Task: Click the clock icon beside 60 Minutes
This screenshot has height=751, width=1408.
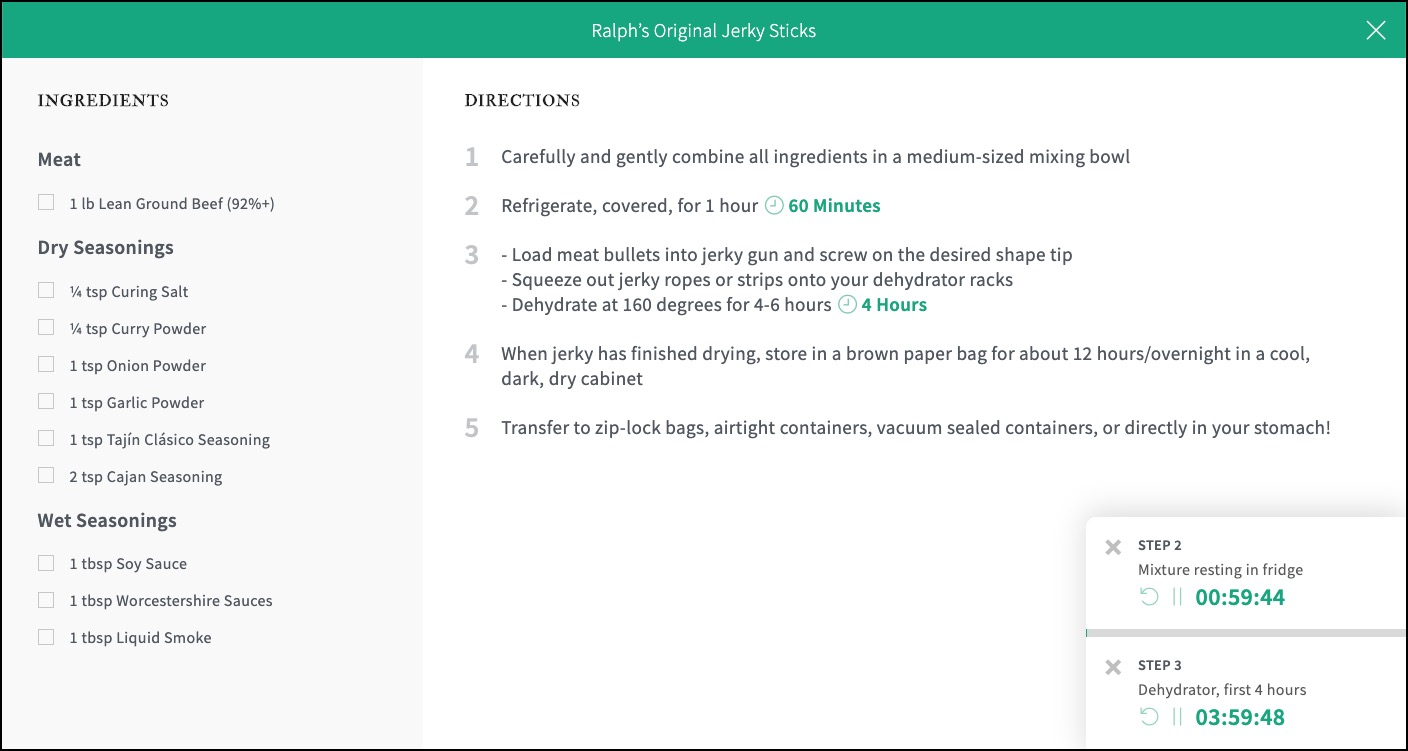Action: pyautogui.click(x=774, y=206)
